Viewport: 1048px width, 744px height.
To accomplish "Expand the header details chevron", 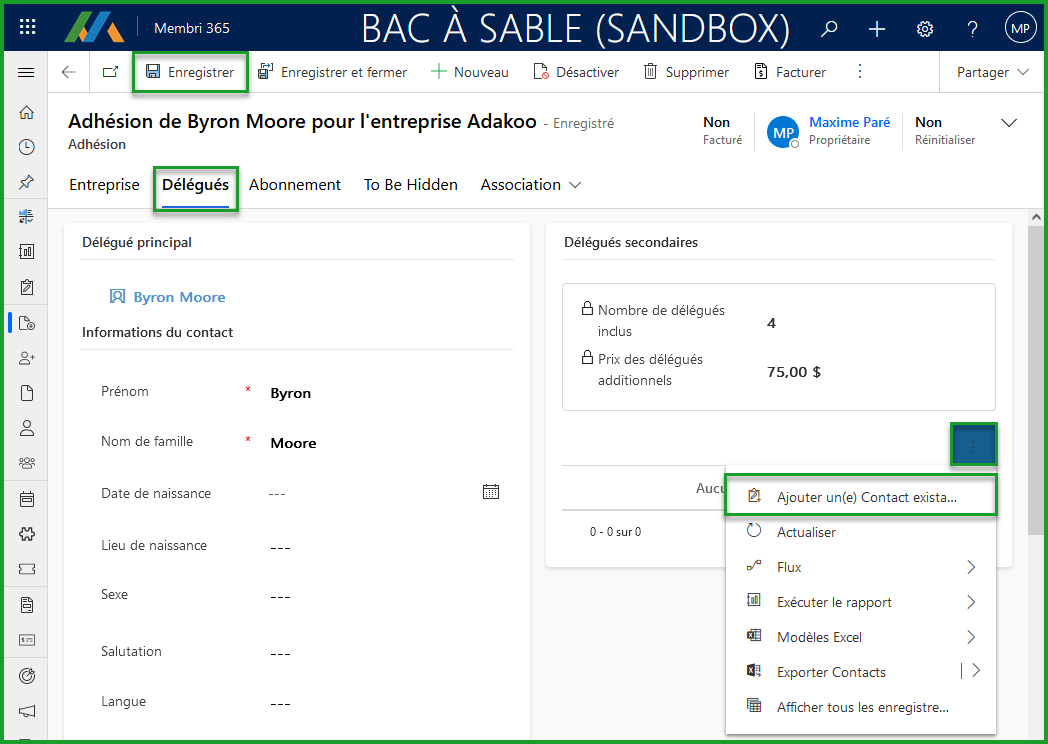I will 1009,123.
